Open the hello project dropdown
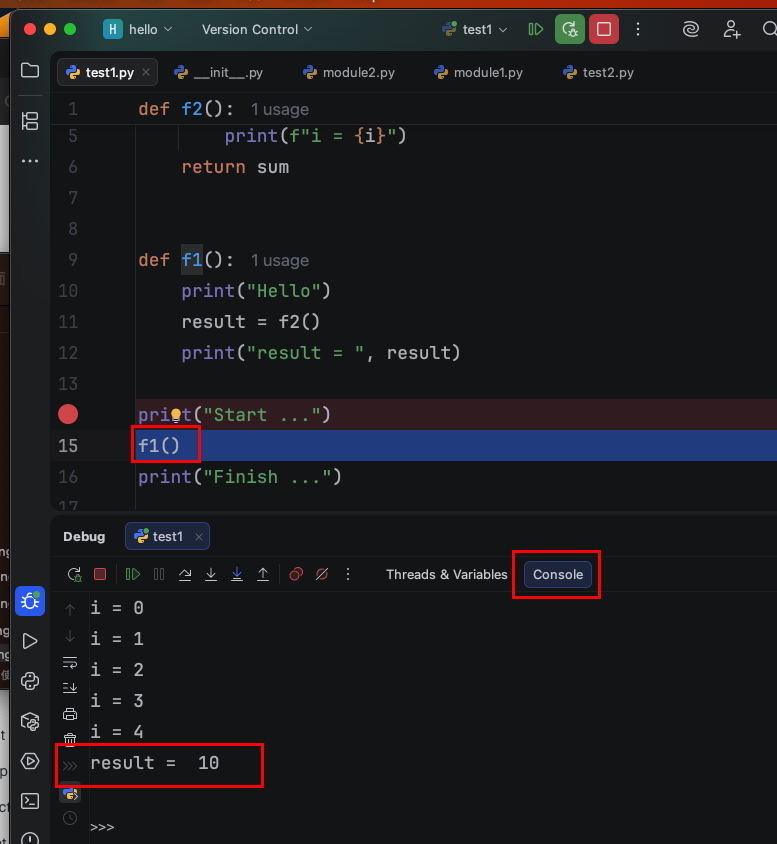Viewport: 777px width, 844px height. [138, 30]
